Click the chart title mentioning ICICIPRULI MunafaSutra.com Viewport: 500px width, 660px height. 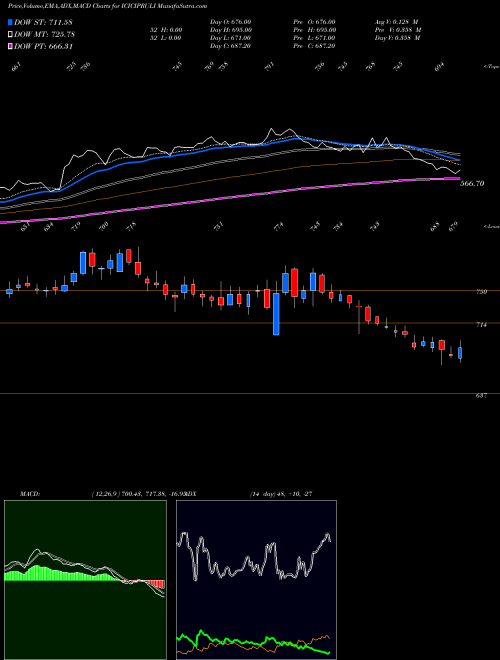pyautogui.click(x=107, y=6)
